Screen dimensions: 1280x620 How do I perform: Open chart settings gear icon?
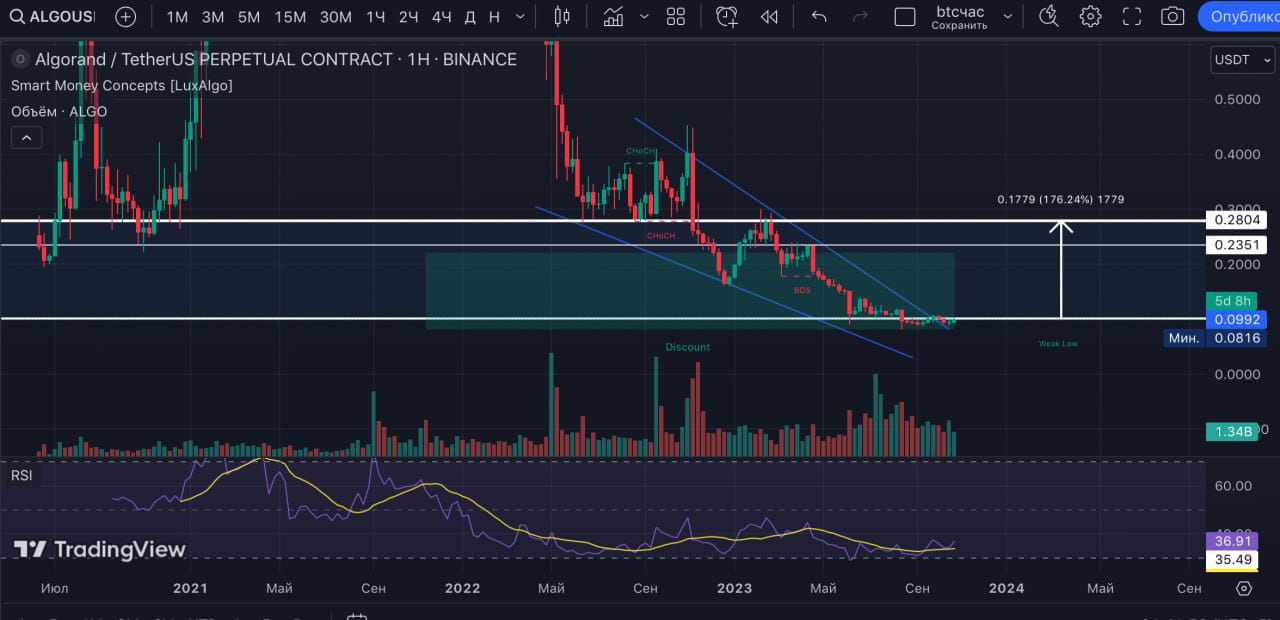pyautogui.click(x=1090, y=17)
